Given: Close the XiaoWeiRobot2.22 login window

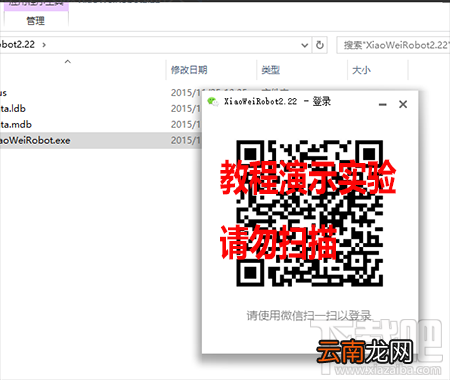Looking at the screenshot, I should (x=403, y=104).
